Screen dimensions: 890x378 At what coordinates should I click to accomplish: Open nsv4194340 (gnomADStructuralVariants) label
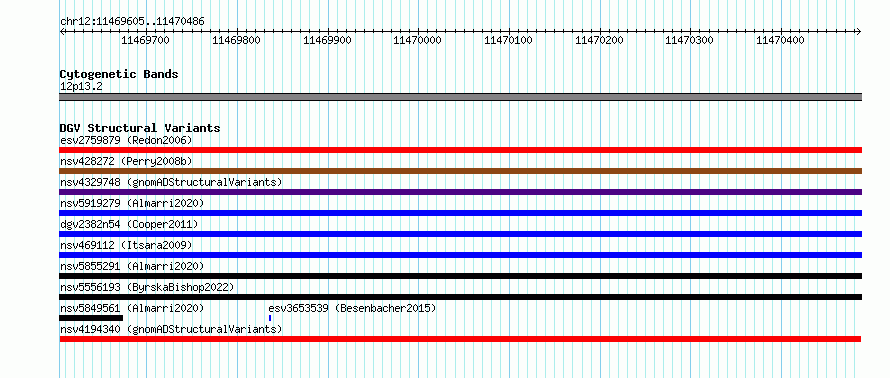(171, 329)
